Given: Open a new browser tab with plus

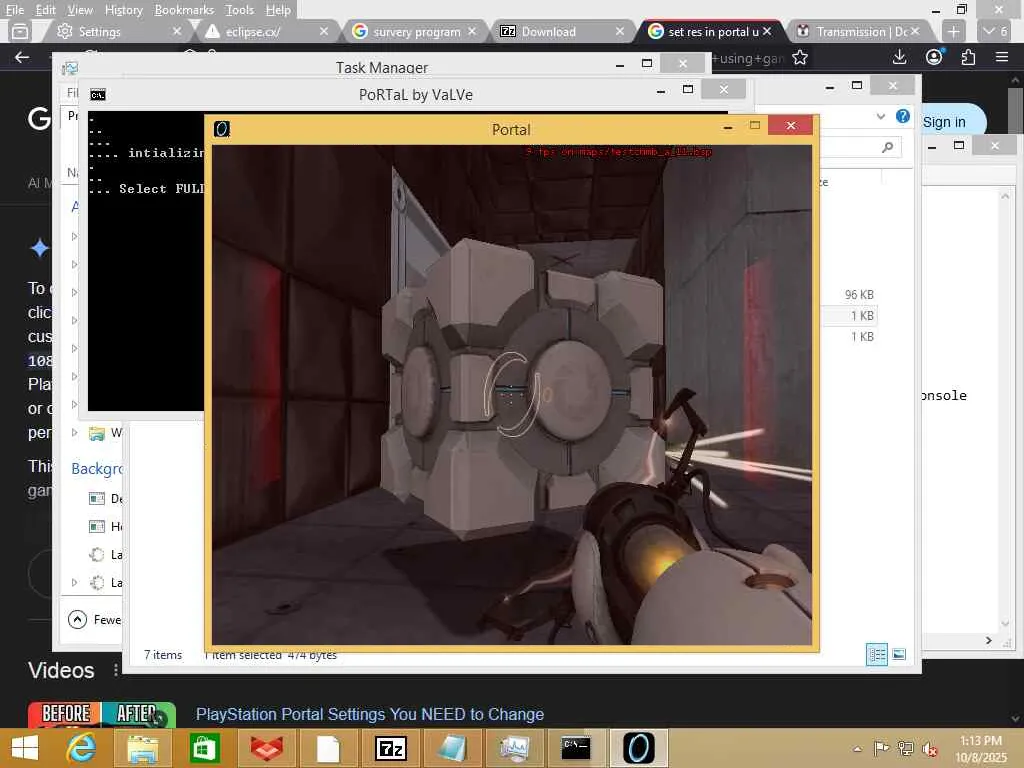Looking at the screenshot, I should (953, 31).
